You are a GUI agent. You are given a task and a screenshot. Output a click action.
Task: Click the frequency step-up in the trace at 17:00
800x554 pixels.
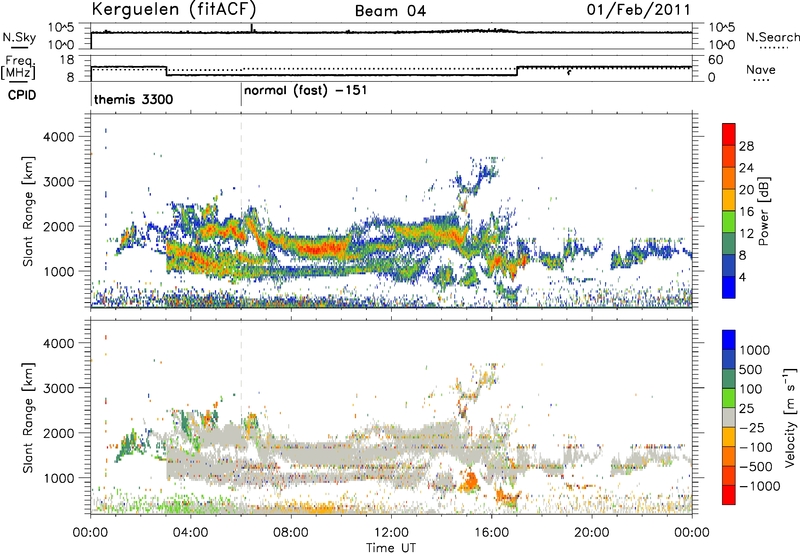click(x=517, y=71)
